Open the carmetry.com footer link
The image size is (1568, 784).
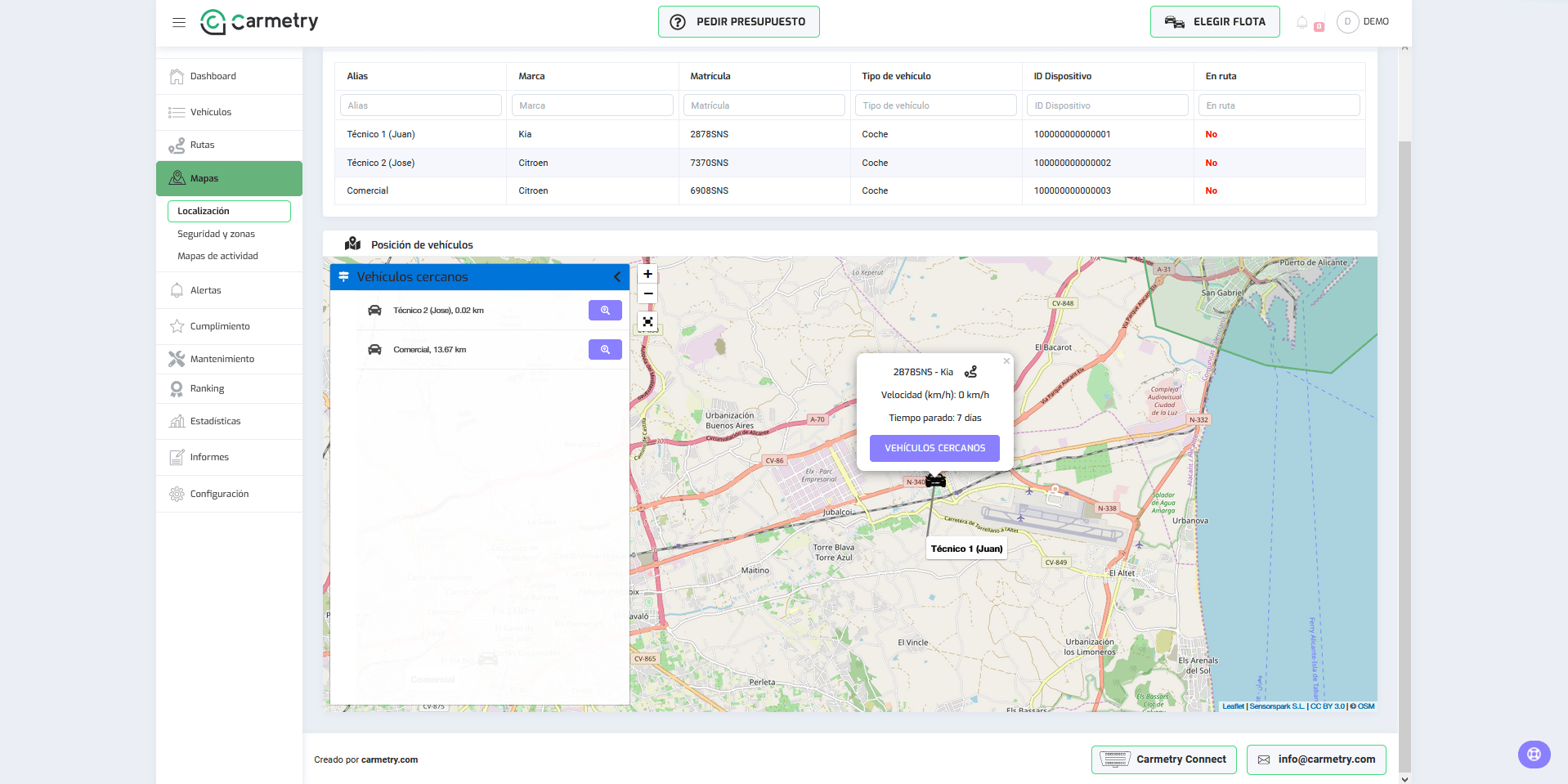pos(389,760)
